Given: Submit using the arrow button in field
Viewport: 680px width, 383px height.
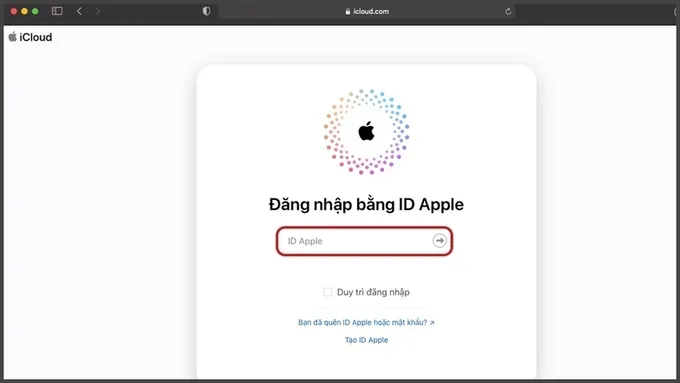Looking at the screenshot, I should (x=440, y=241).
